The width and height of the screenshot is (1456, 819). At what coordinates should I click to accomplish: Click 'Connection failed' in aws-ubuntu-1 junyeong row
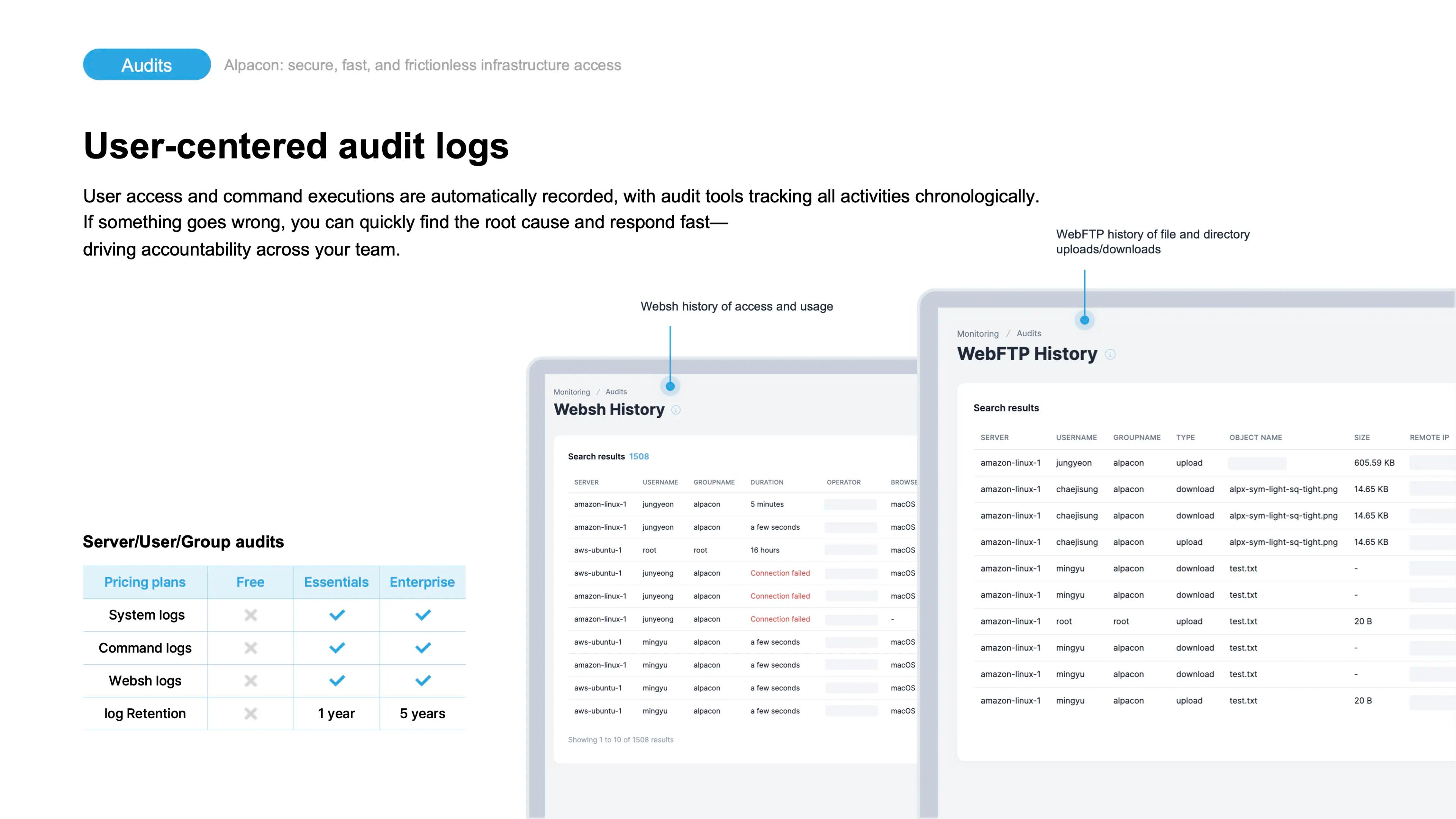(780, 573)
